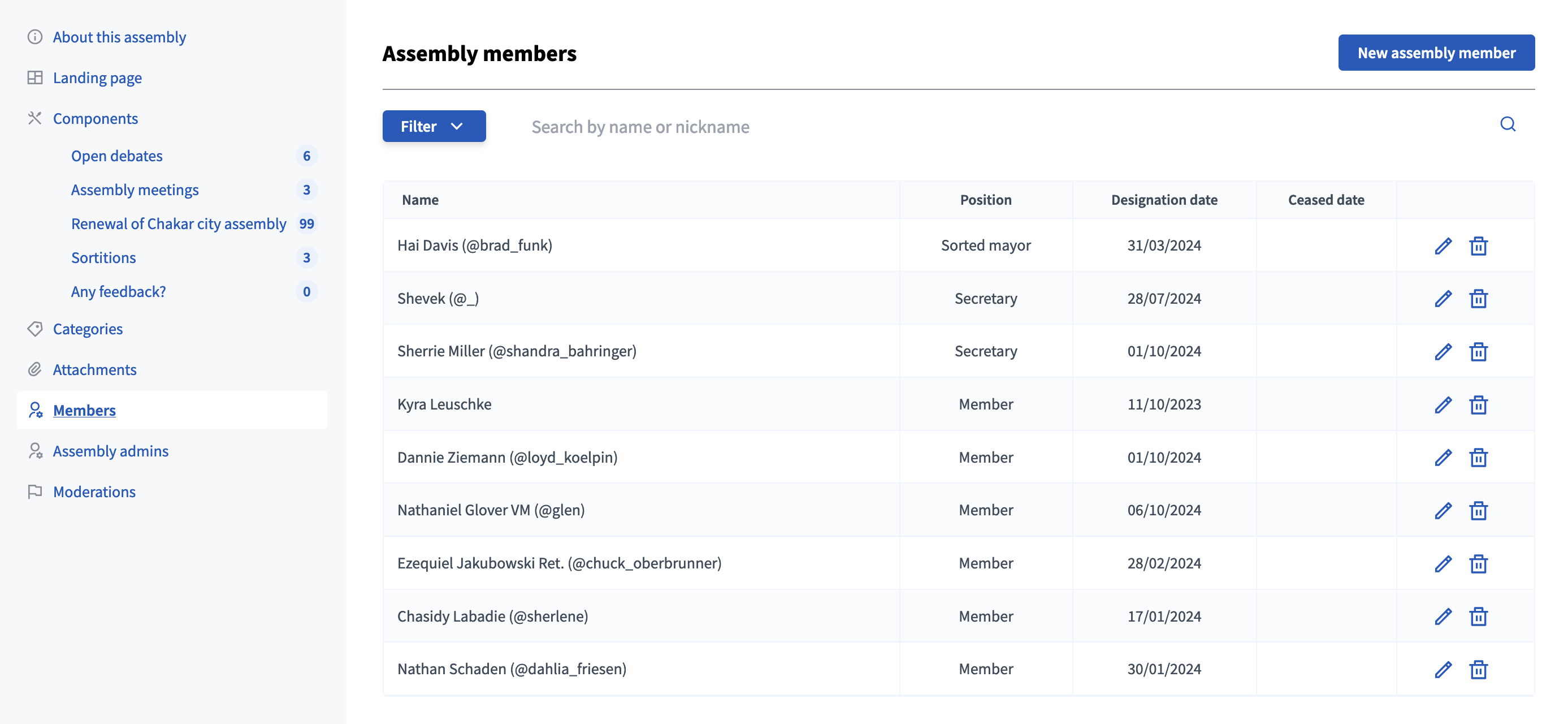Select the Moderations menu item

coord(94,490)
